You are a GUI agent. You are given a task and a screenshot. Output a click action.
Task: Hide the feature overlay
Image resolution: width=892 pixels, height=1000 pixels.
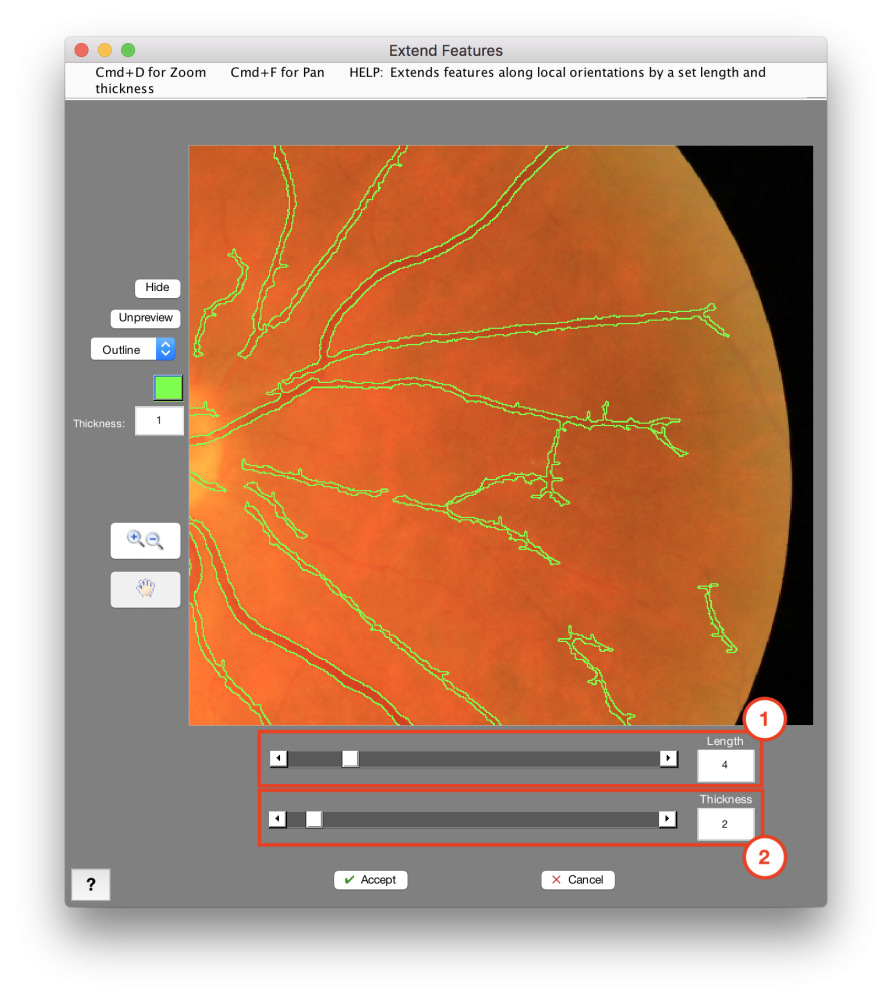click(157, 288)
